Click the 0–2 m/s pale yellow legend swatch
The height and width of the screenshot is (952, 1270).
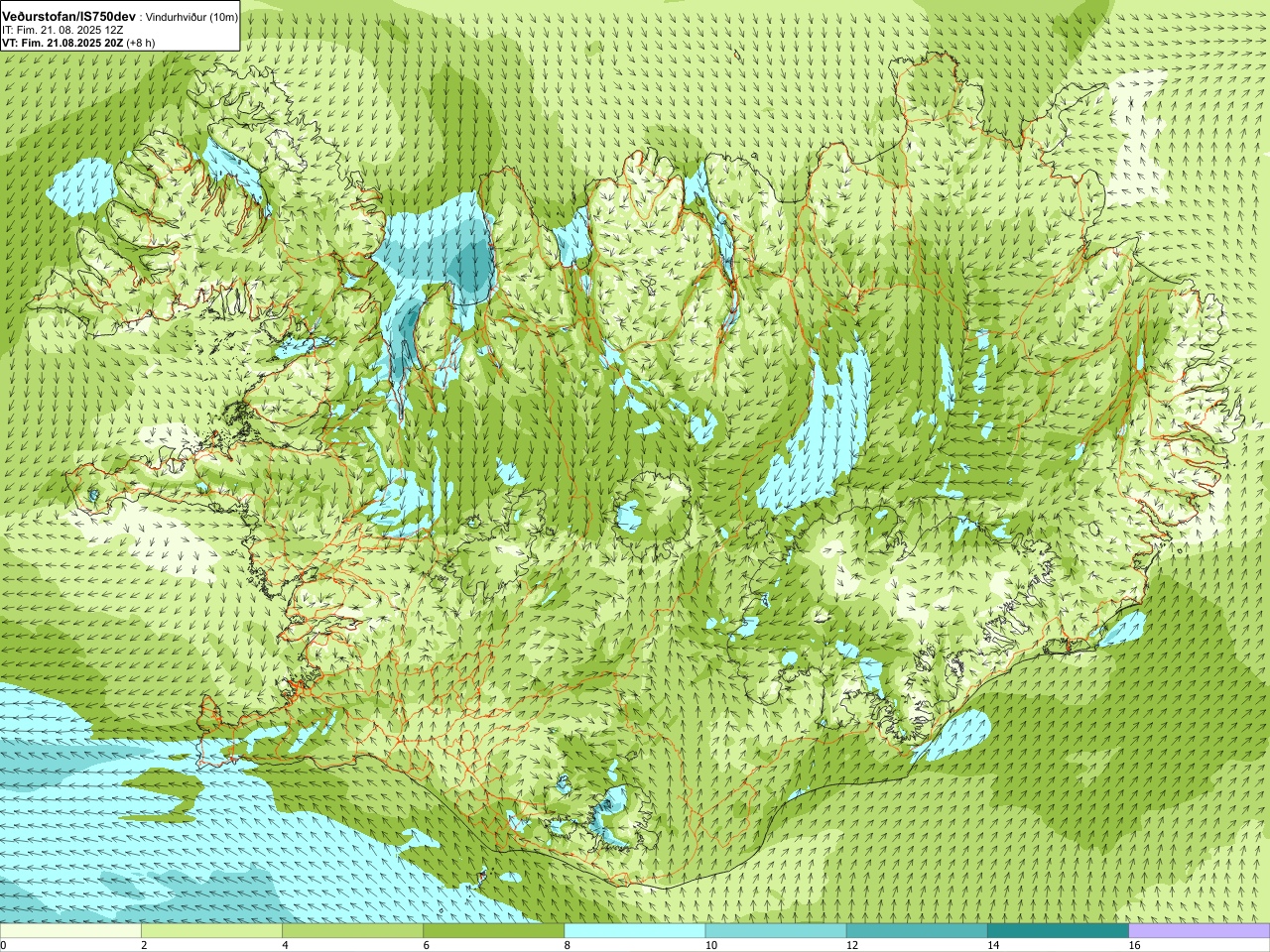tap(70, 931)
